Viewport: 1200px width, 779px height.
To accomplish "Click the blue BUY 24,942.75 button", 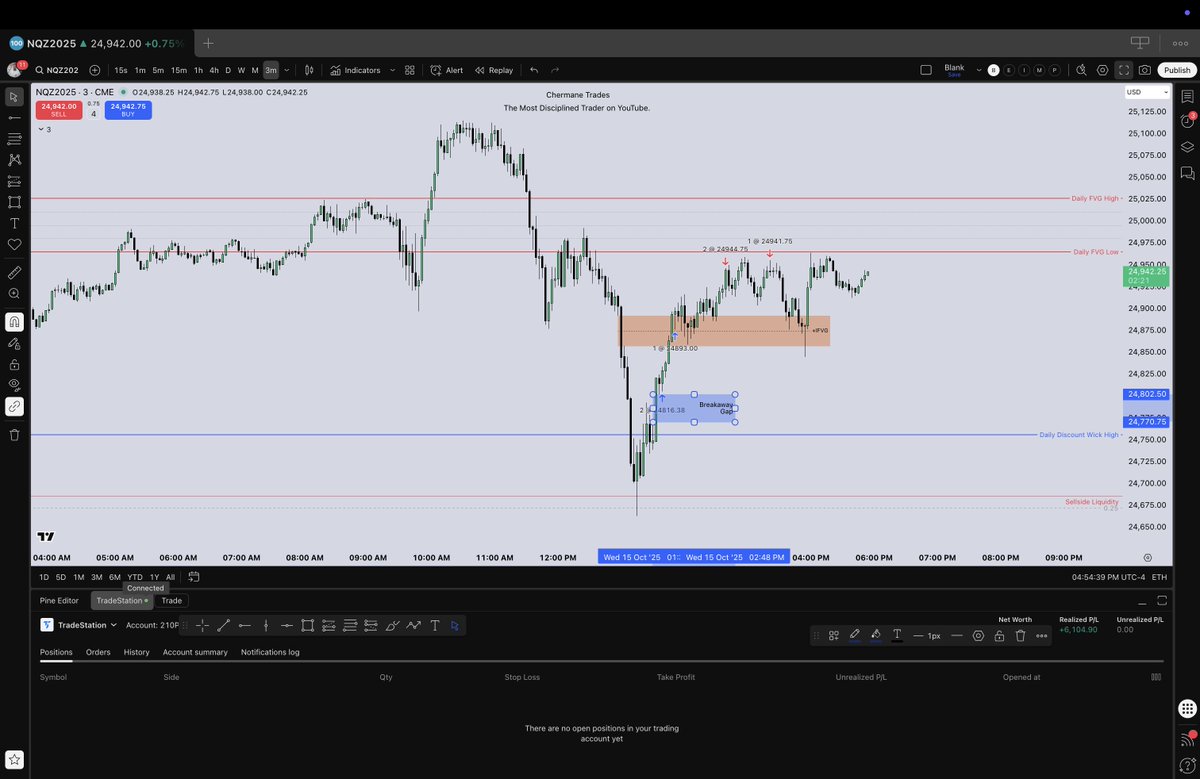I will pyautogui.click(x=128, y=109).
